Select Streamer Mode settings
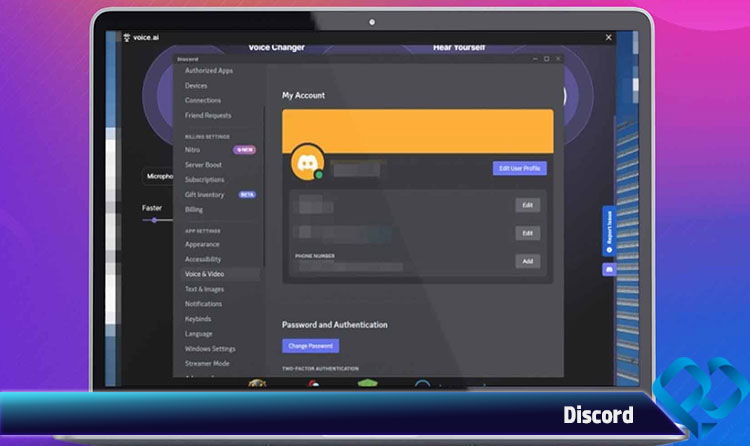The image size is (750, 446). click(207, 364)
